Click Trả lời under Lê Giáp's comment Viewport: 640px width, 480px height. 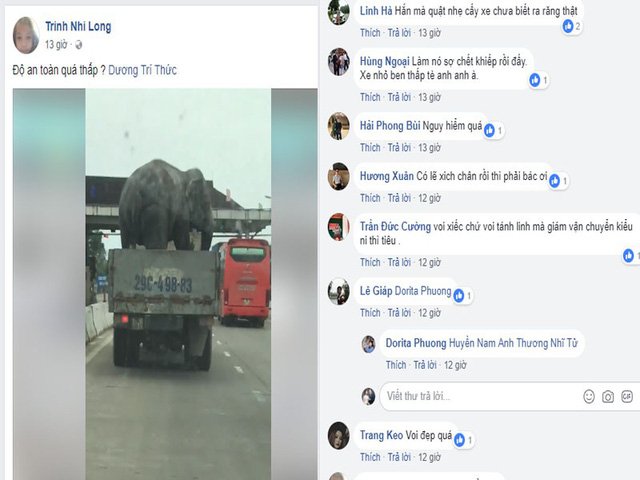[400, 313]
